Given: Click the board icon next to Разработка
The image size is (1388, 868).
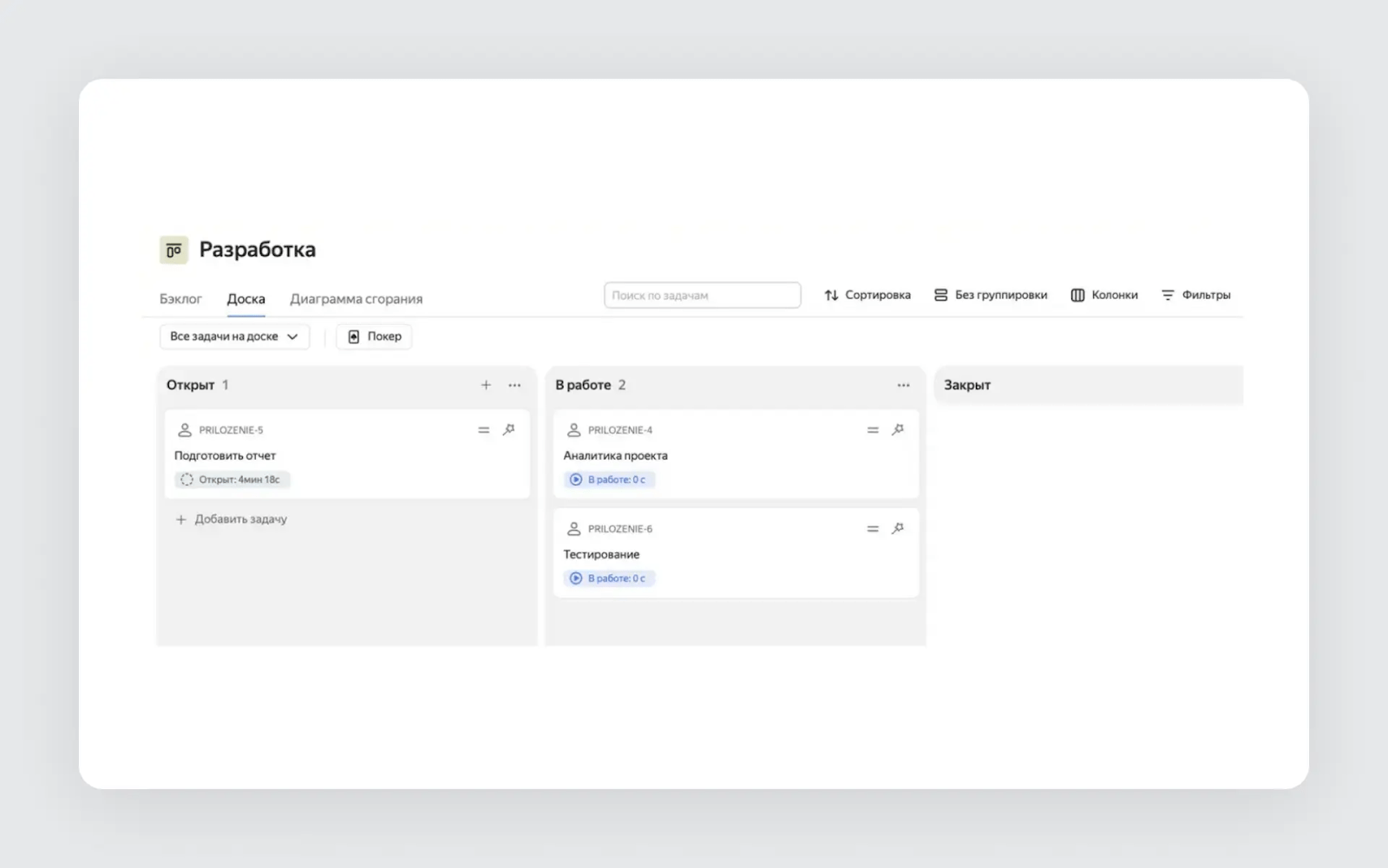Looking at the screenshot, I should (173, 250).
